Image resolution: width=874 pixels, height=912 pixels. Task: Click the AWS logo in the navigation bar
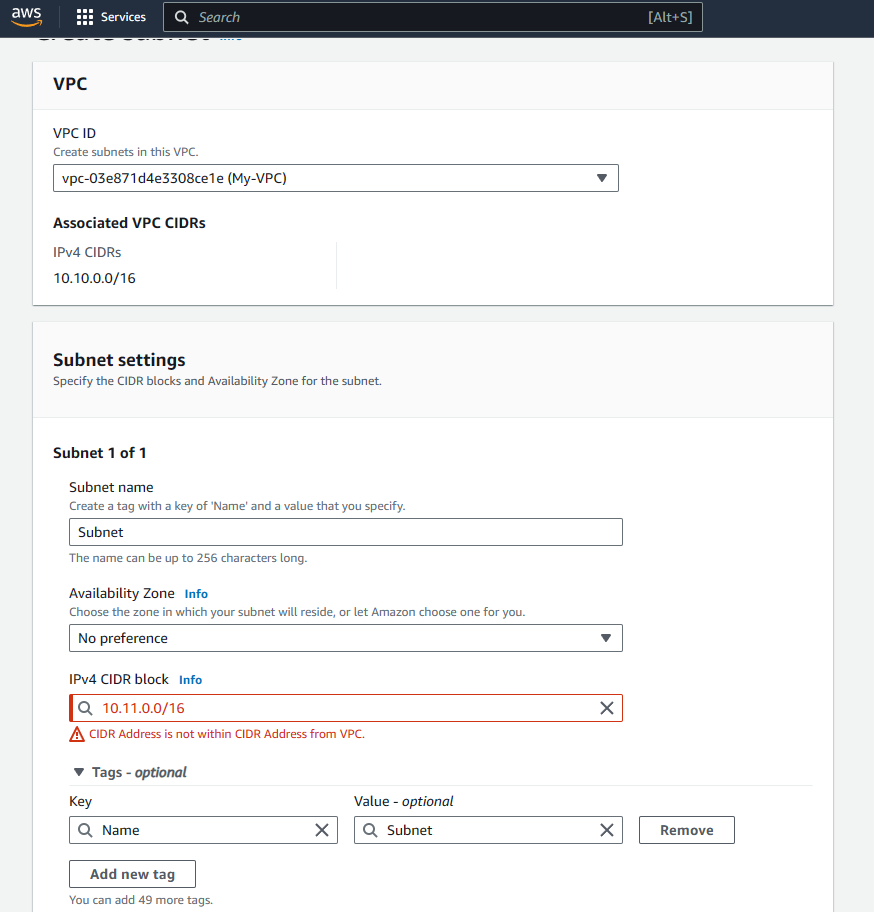point(26,17)
